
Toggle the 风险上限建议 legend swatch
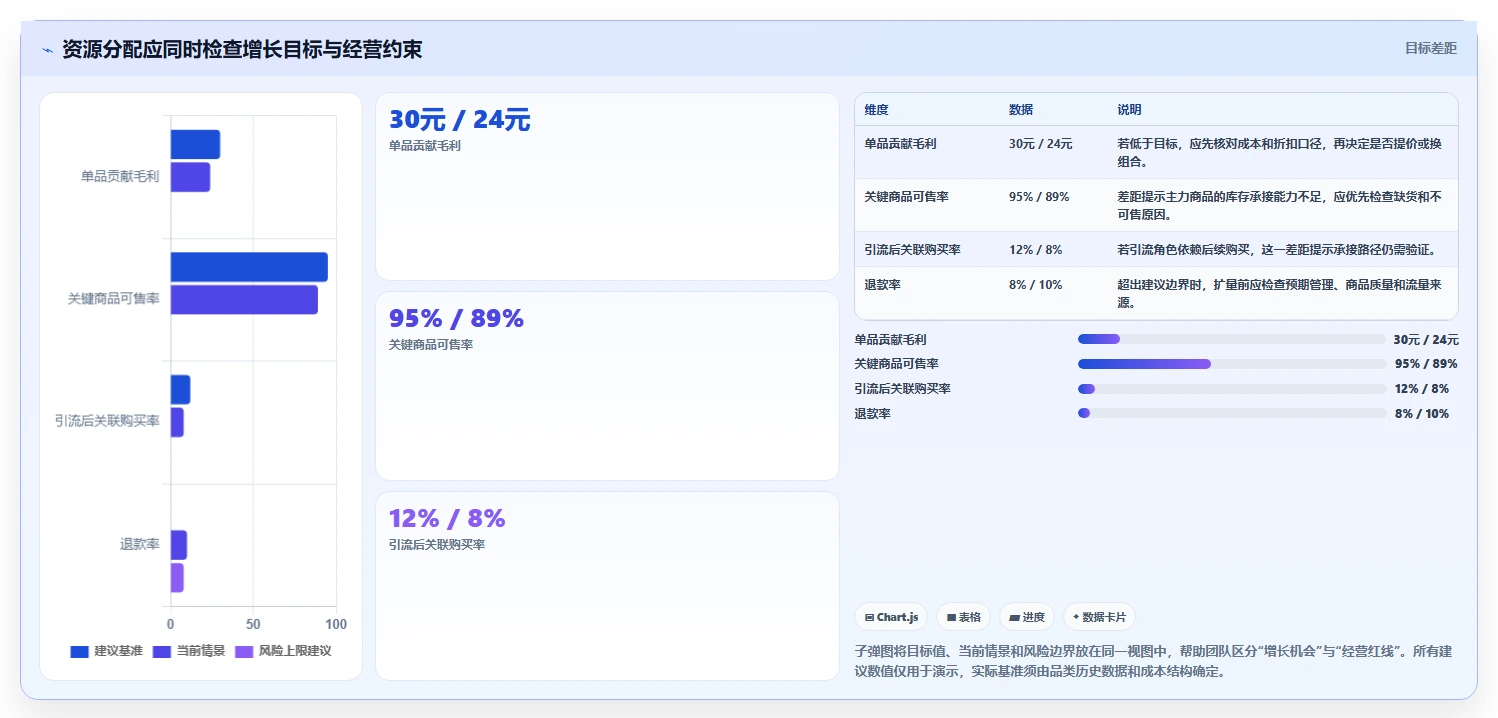coord(244,652)
